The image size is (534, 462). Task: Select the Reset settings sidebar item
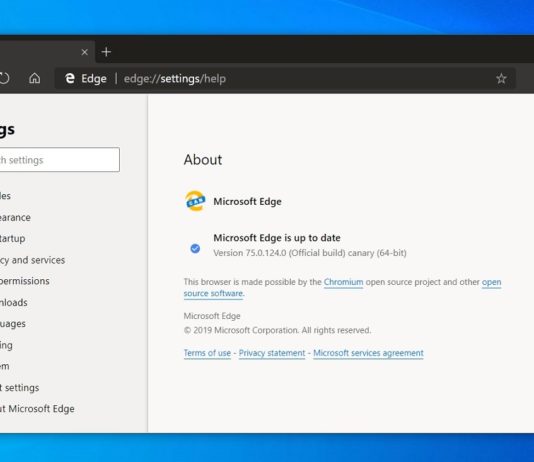[19, 387]
